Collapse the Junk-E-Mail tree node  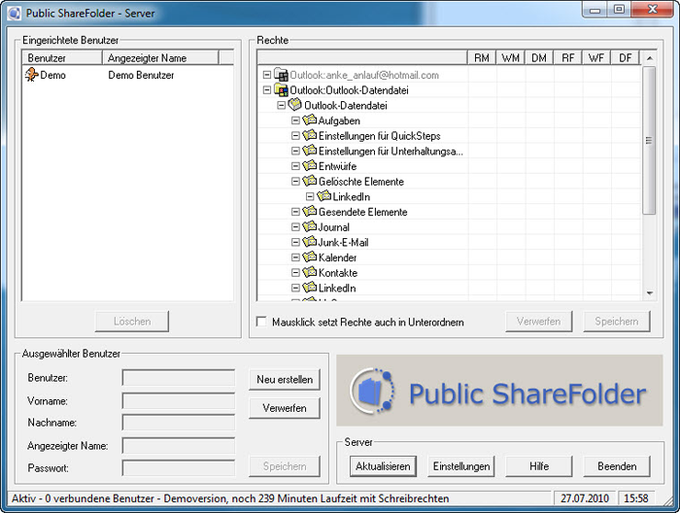[295, 242]
